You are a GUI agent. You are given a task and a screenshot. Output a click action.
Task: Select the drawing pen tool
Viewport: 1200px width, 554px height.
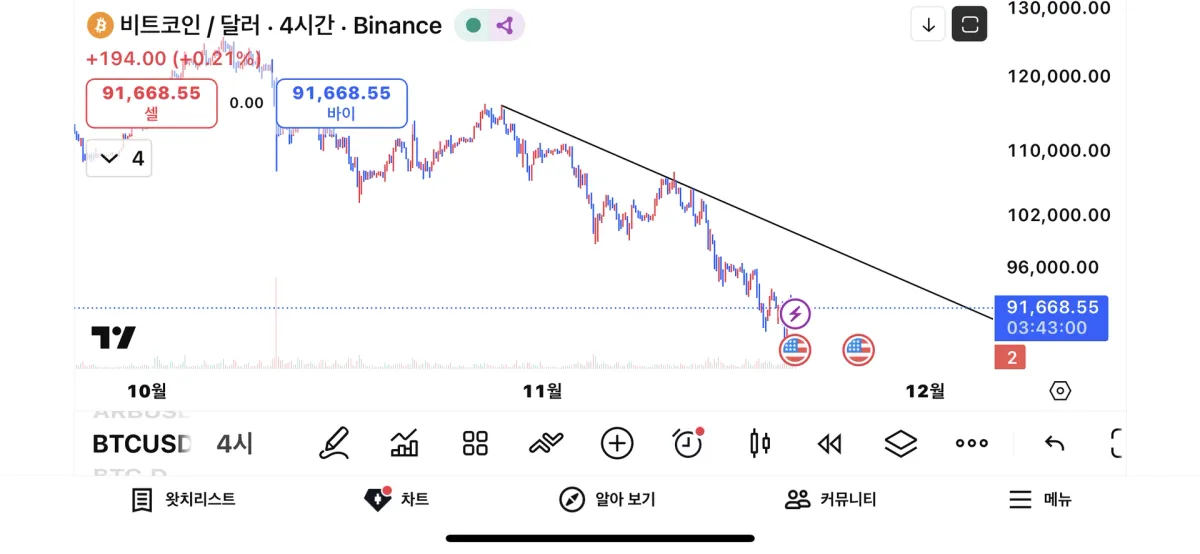[x=335, y=443]
